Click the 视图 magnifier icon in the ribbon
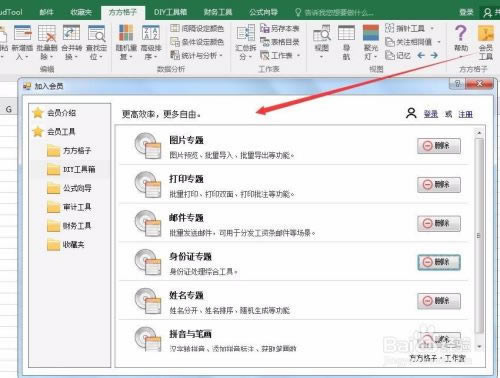 (322, 34)
